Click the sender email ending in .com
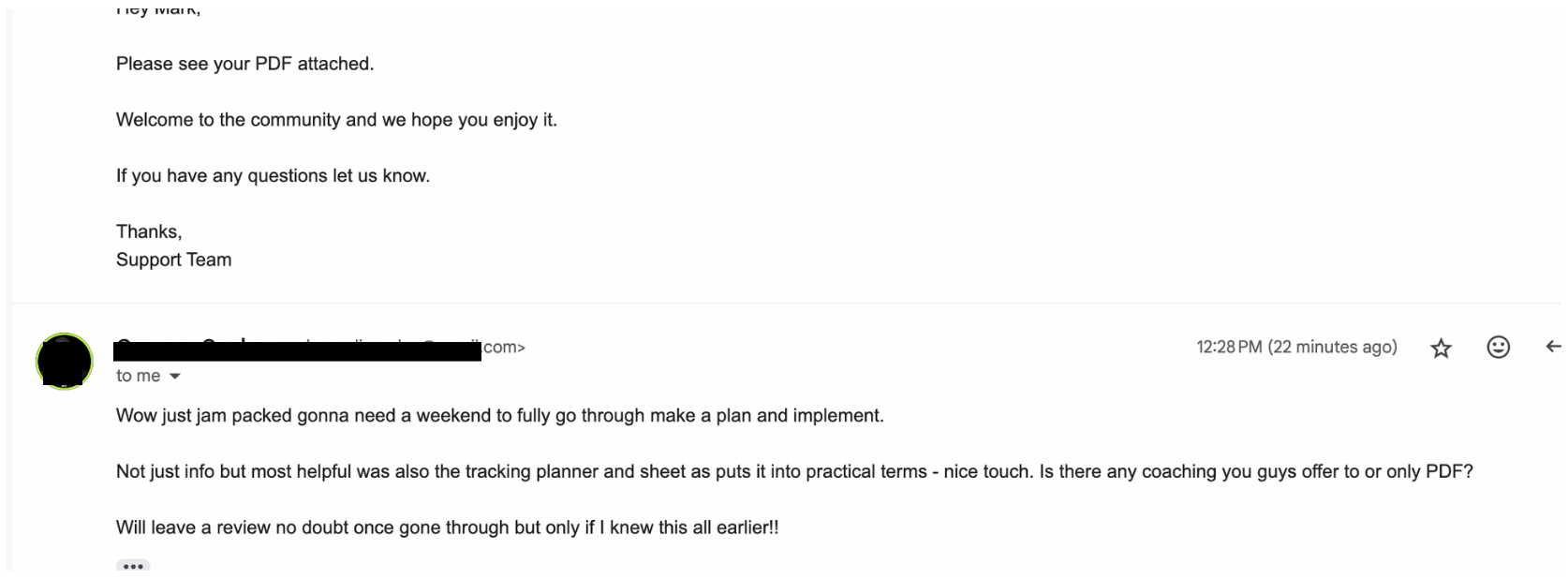Screen dimensions: 1568x579 pos(503,348)
